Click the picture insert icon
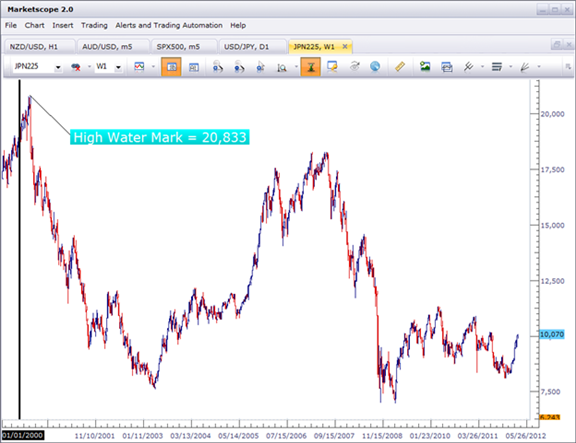The width and height of the screenshot is (576, 443). [x=425, y=67]
